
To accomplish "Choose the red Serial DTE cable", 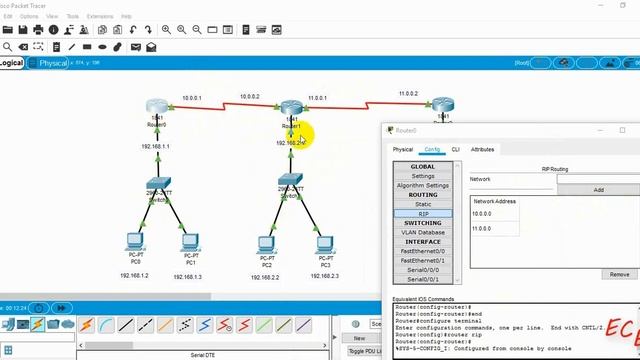I will click(244, 325).
